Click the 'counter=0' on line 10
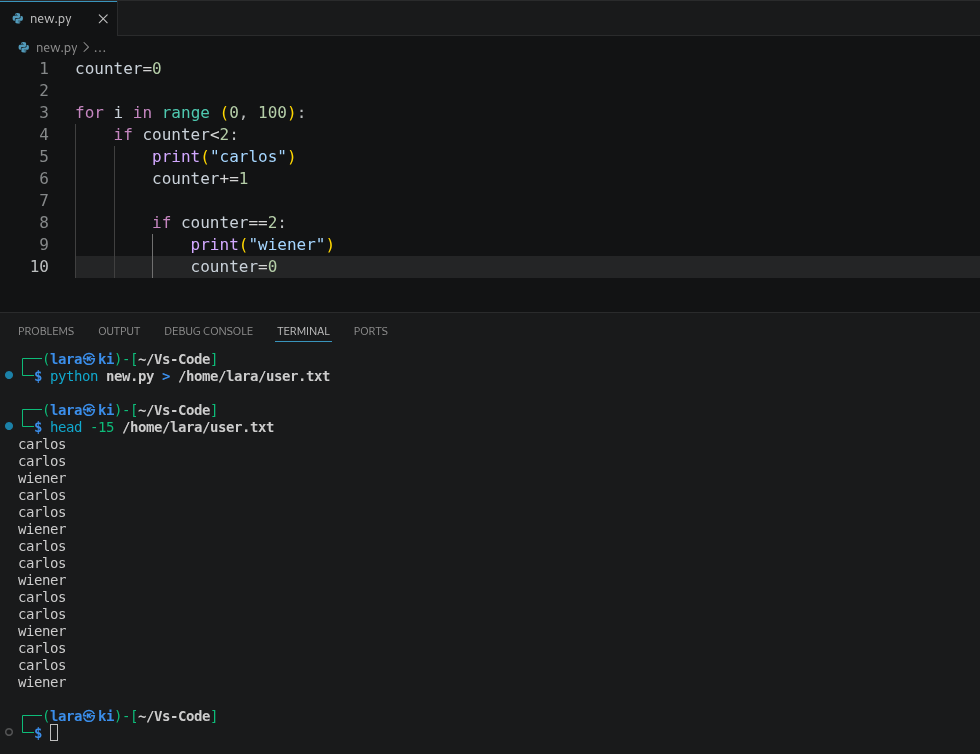 [234, 266]
